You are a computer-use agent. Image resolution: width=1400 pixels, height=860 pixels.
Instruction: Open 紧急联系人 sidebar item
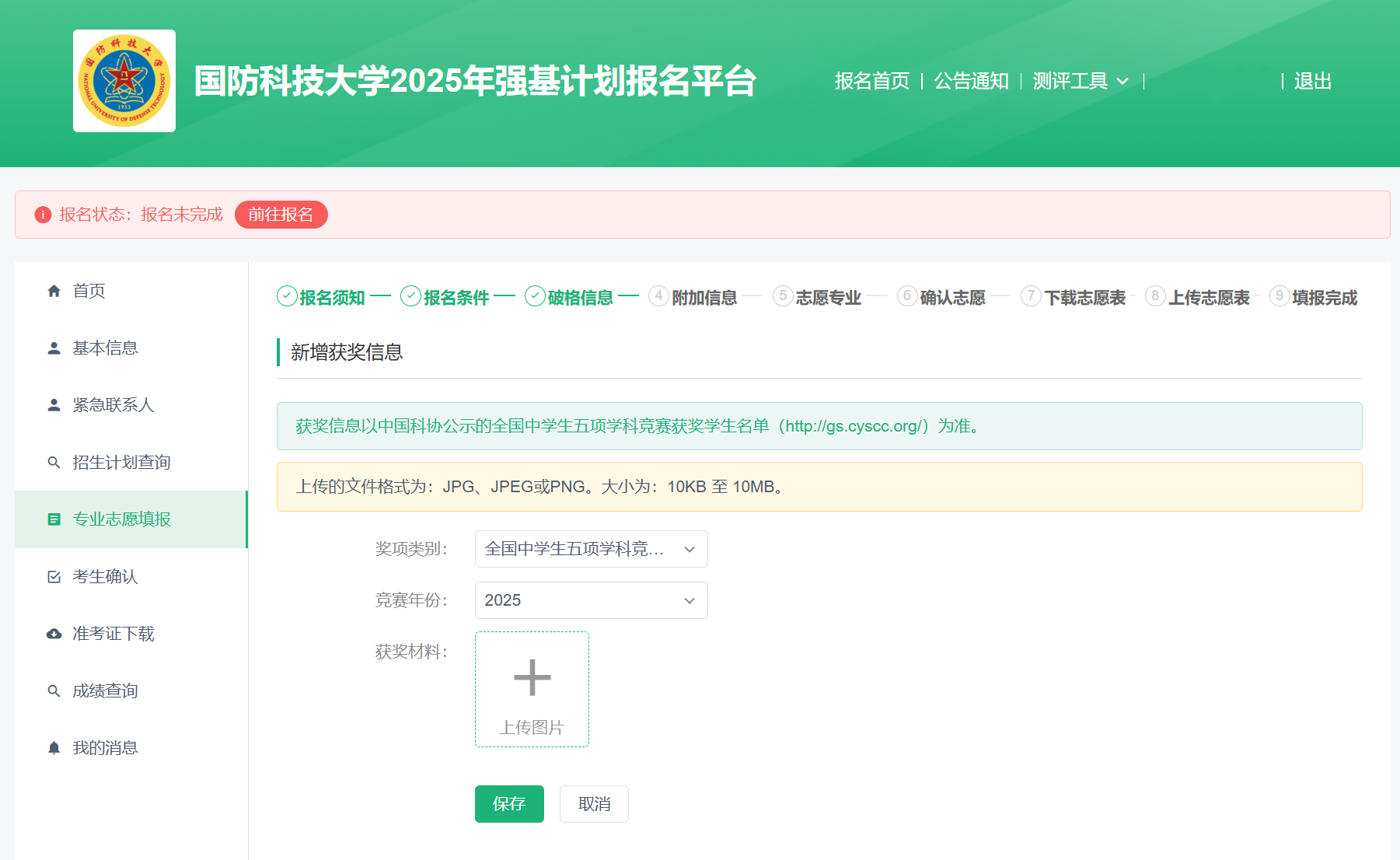coord(131,405)
